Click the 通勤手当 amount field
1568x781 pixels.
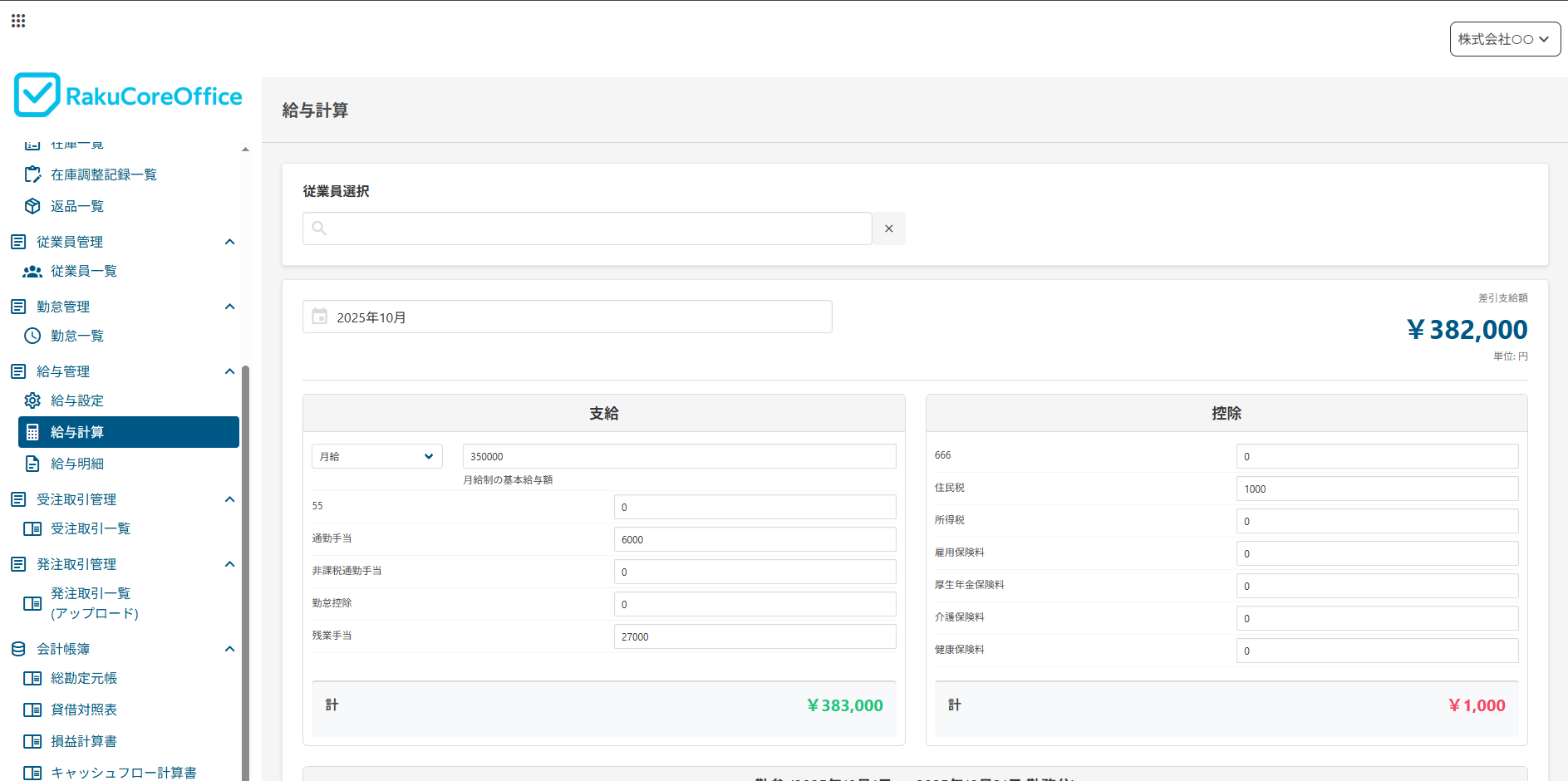click(754, 539)
